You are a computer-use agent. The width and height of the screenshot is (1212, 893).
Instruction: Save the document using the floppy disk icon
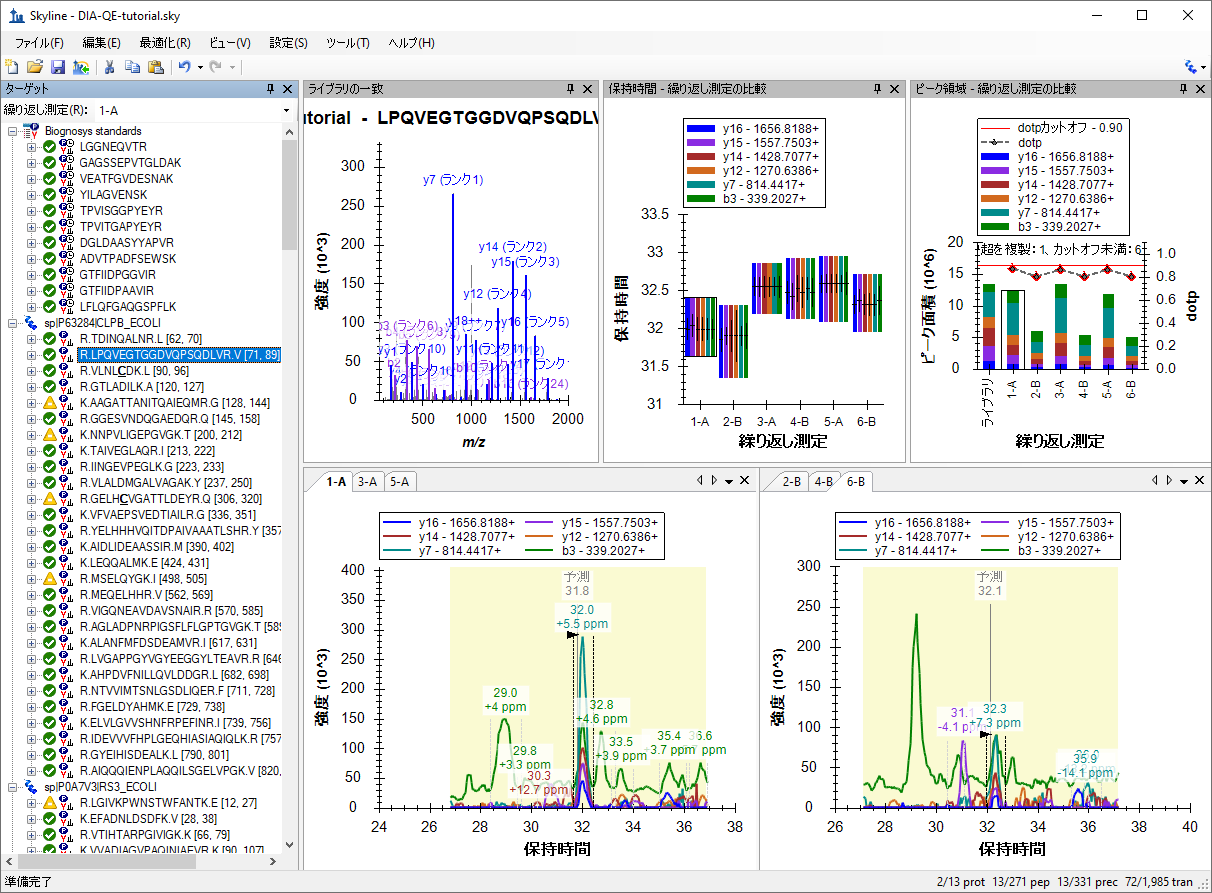pos(58,67)
